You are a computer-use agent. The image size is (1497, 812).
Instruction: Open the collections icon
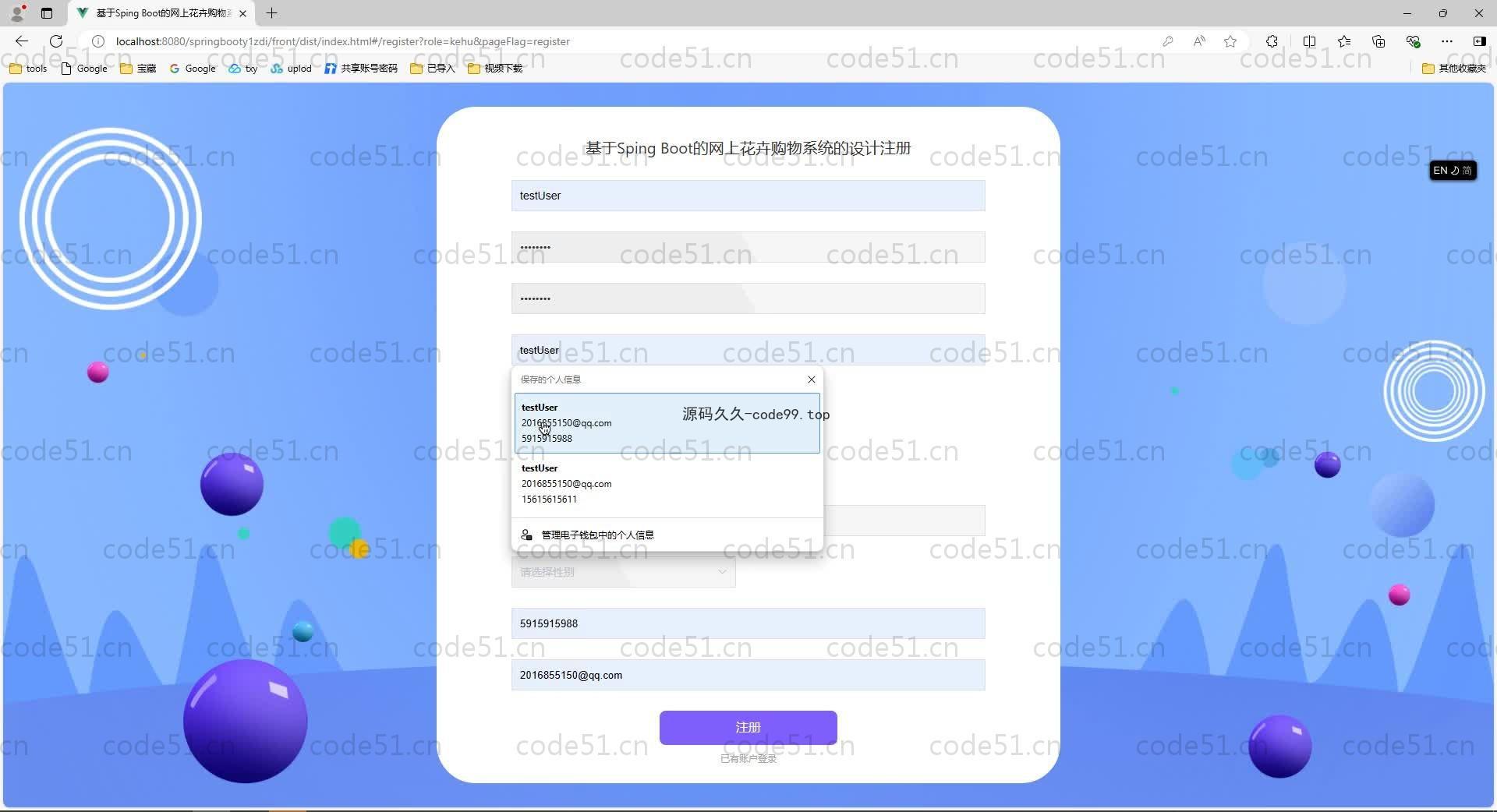coord(1378,41)
